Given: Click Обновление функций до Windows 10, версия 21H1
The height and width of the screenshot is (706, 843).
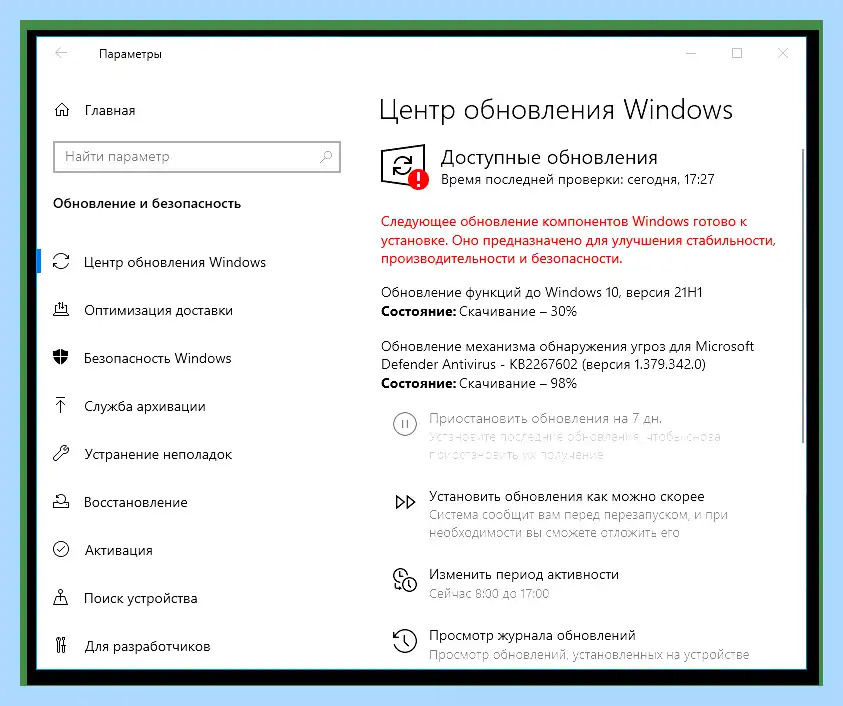Looking at the screenshot, I should [541, 293].
